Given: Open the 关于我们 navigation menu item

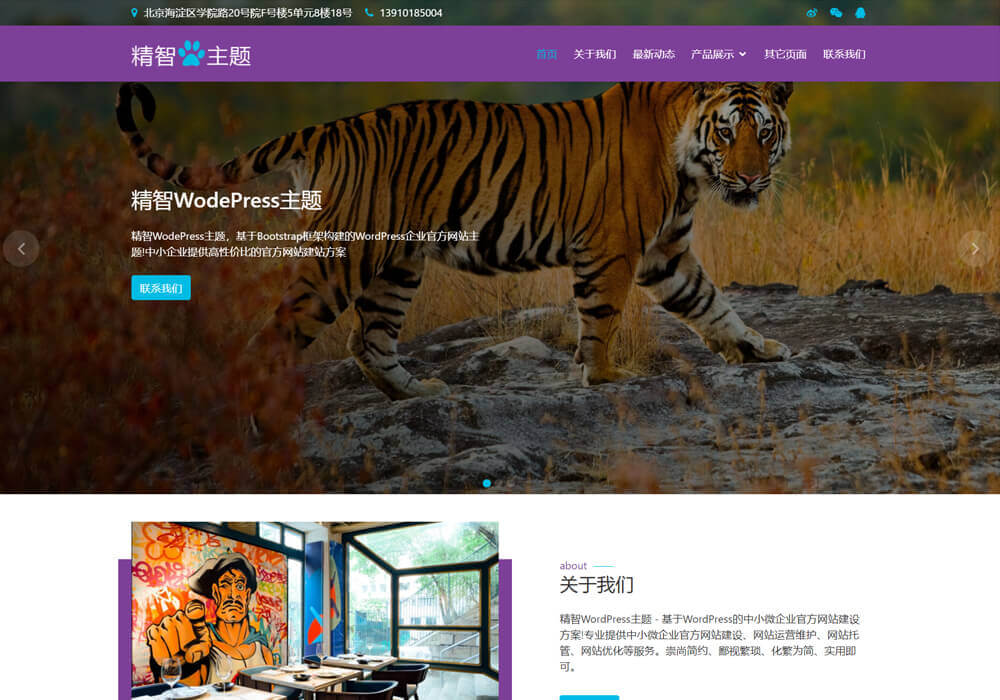Looking at the screenshot, I should pyautogui.click(x=594, y=54).
